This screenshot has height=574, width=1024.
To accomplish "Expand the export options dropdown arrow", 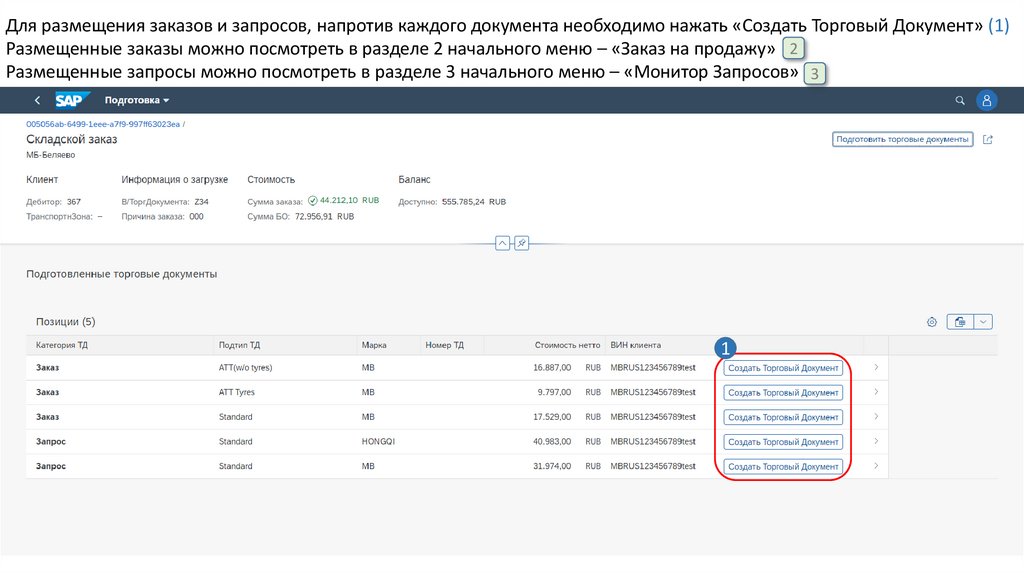I will click(984, 322).
